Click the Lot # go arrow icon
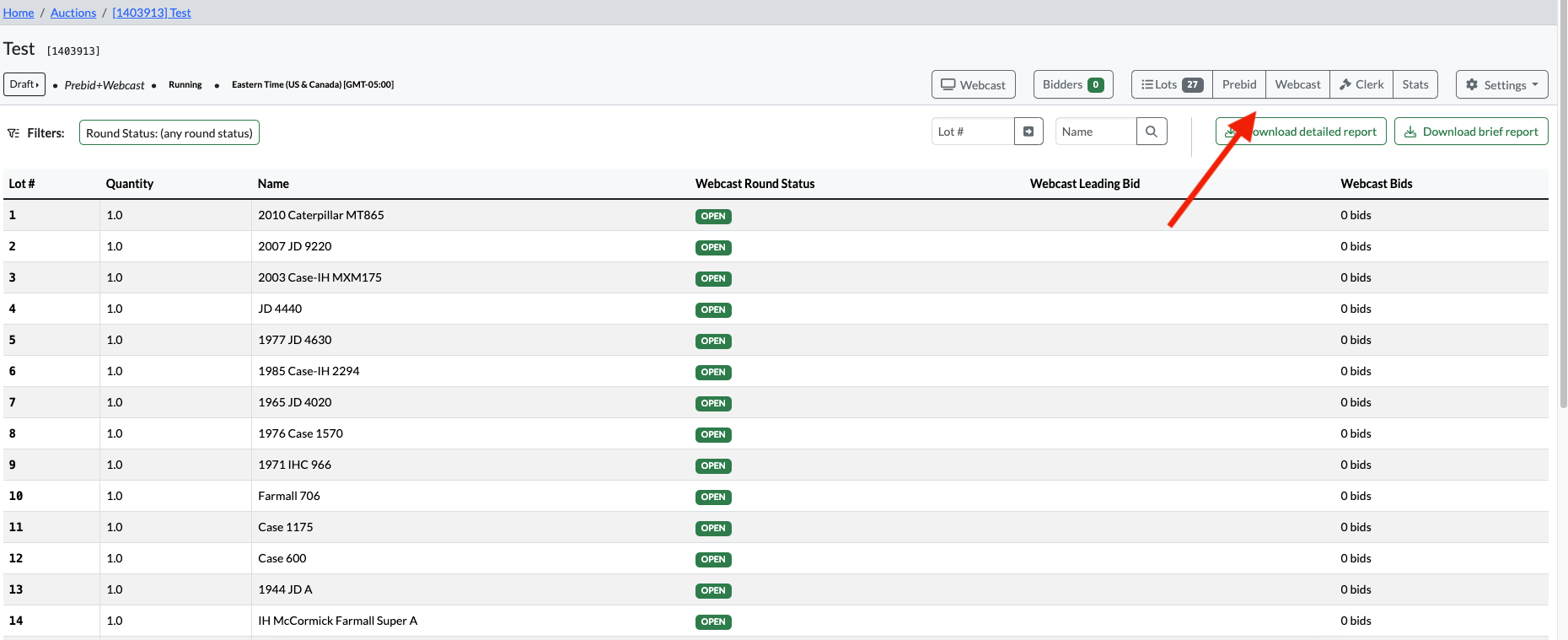The height and width of the screenshot is (640, 1568). [1028, 132]
